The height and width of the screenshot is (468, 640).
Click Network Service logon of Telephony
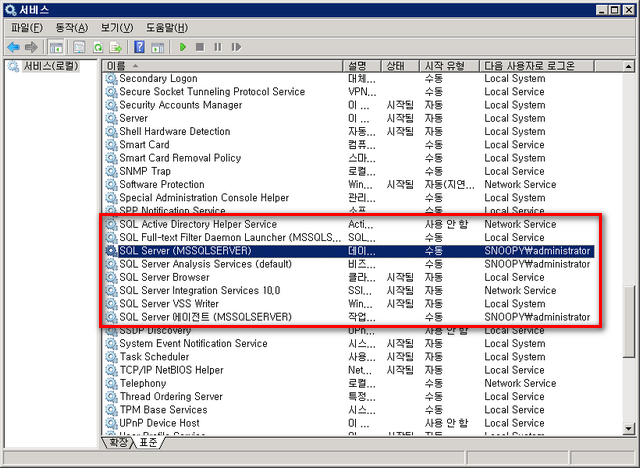520,383
